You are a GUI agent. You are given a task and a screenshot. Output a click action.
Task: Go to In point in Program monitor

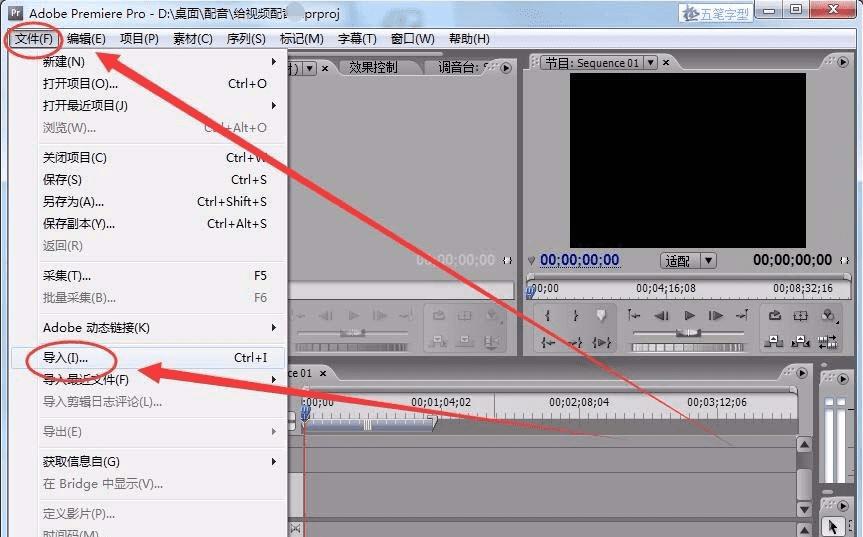pyautogui.click(x=547, y=343)
